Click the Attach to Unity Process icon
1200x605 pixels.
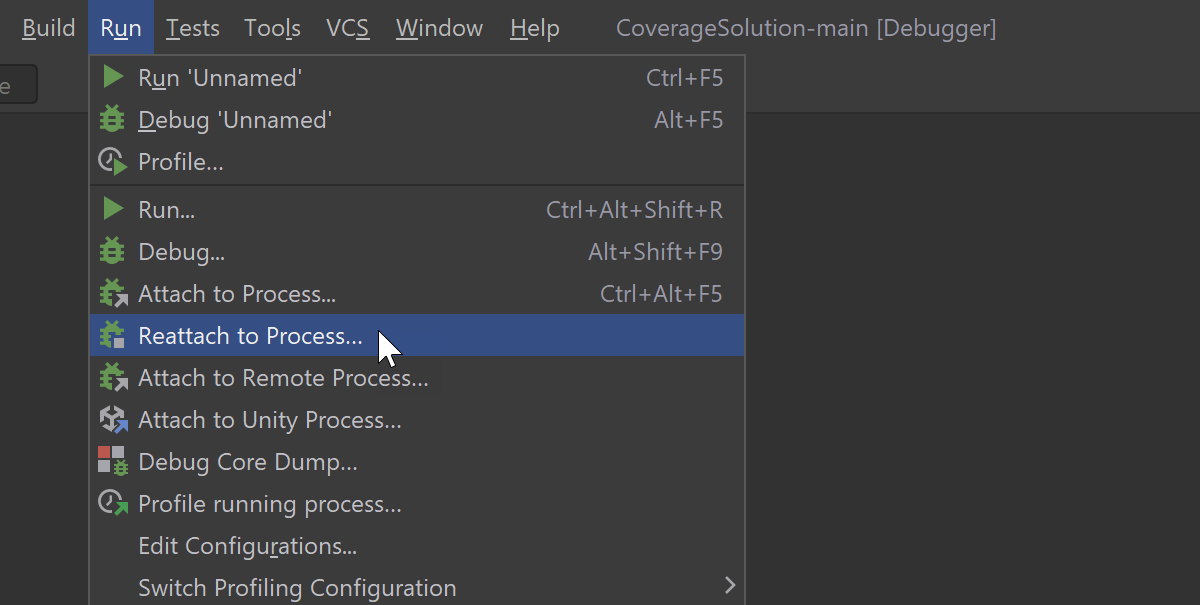113,420
